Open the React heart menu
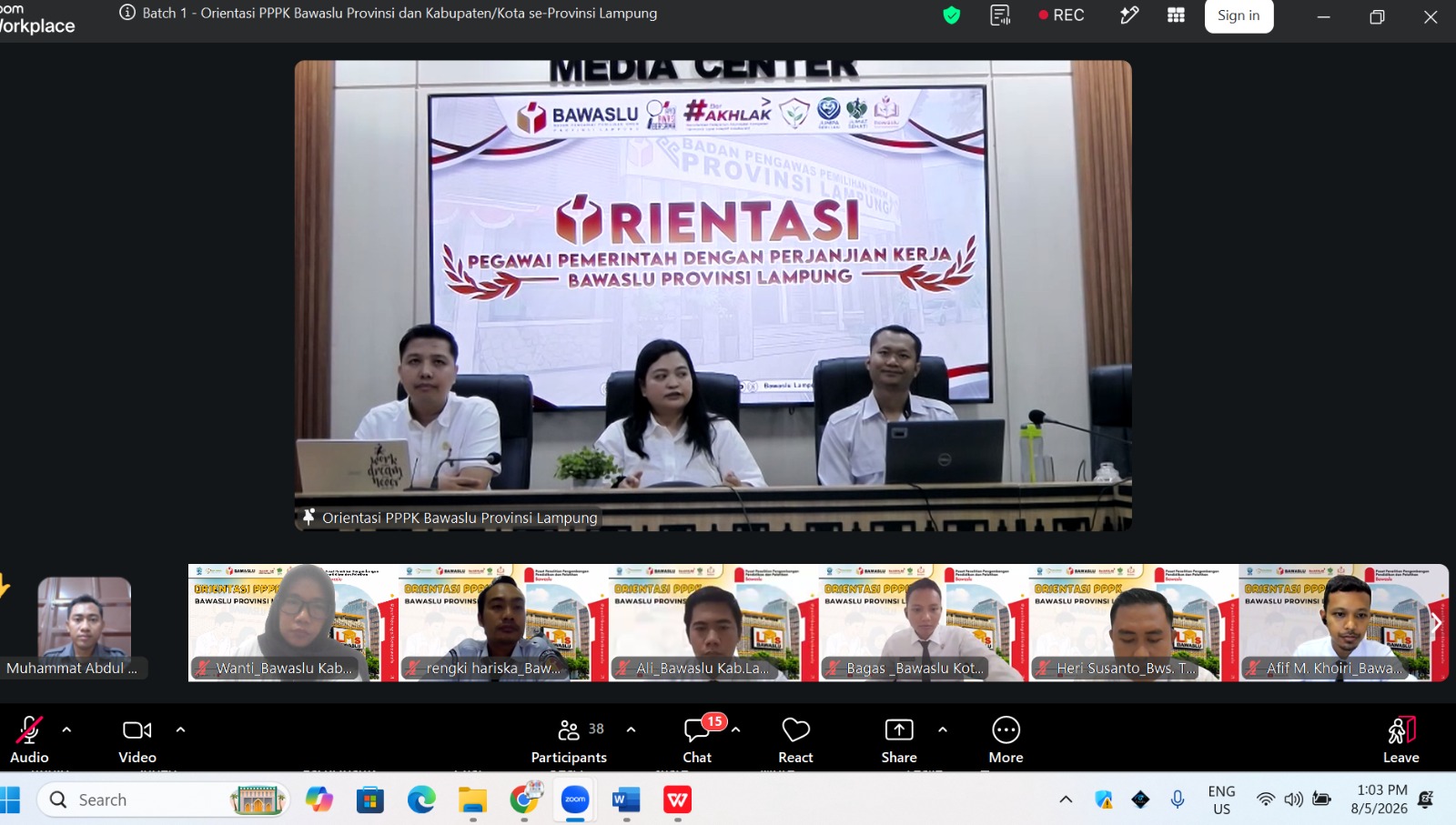The image size is (1456, 825). point(796,739)
